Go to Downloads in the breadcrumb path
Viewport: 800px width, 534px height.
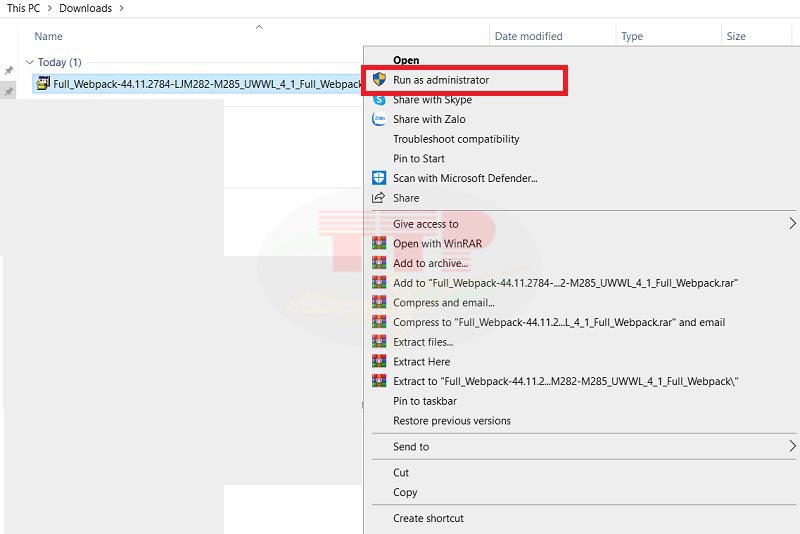[85, 8]
